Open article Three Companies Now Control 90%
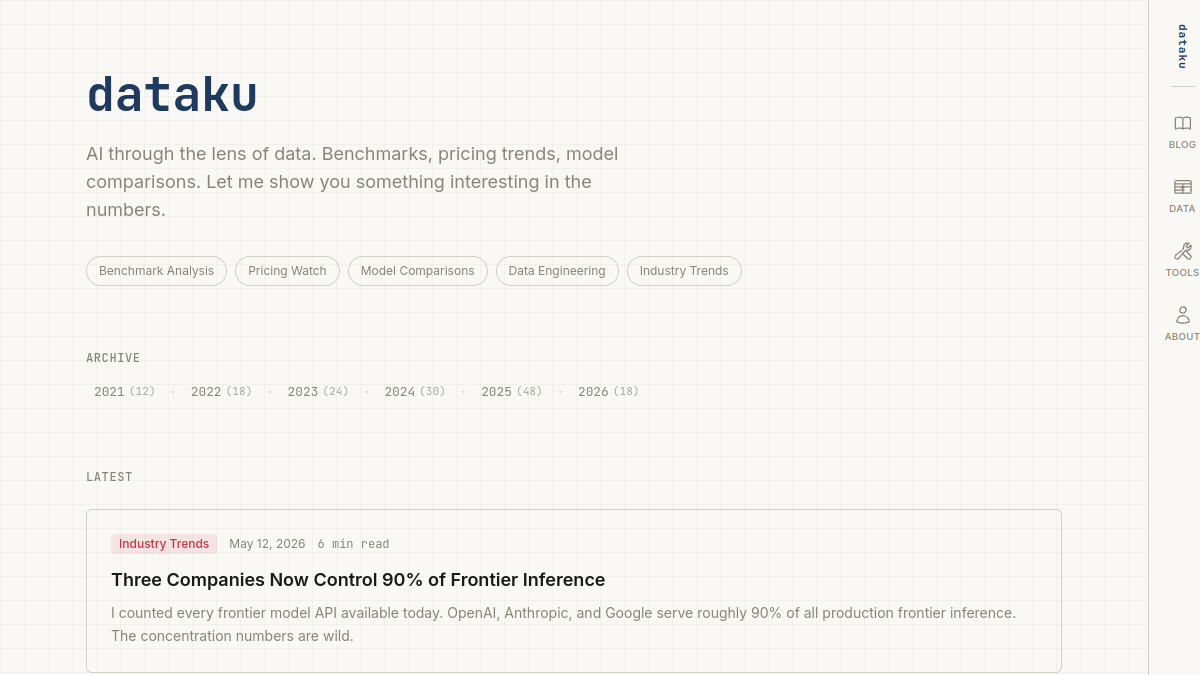 point(358,580)
